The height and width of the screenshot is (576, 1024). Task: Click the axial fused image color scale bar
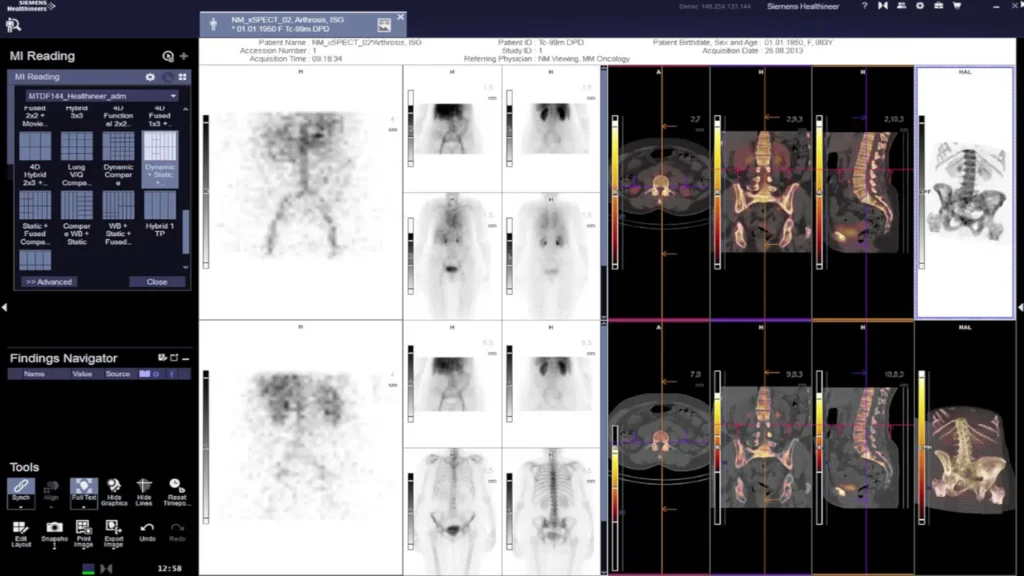(x=614, y=160)
